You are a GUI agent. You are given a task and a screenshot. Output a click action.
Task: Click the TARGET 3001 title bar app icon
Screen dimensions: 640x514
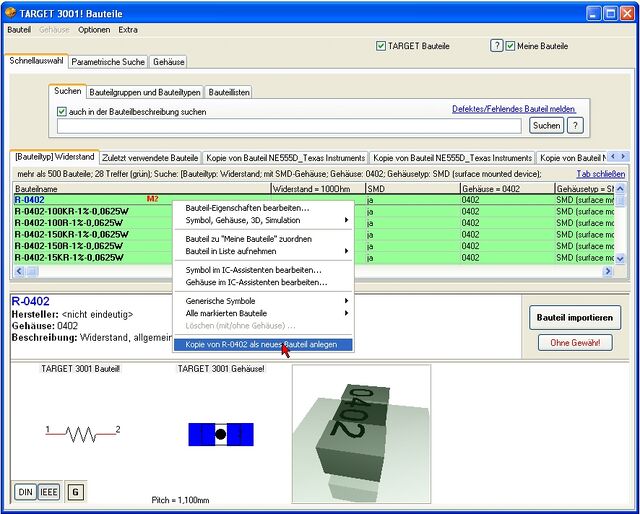(x=11, y=13)
